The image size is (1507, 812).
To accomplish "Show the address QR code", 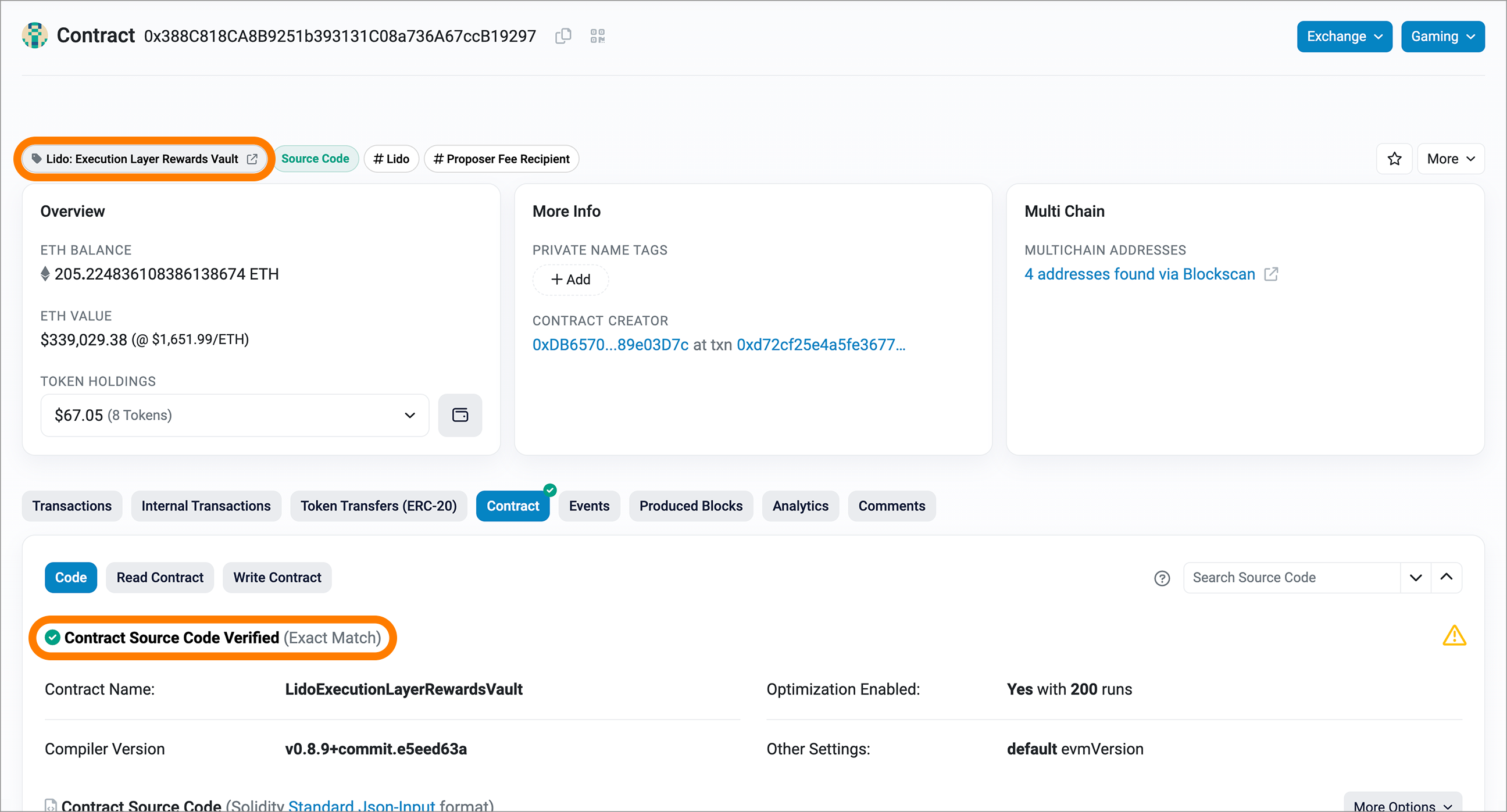I will (x=597, y=36).
